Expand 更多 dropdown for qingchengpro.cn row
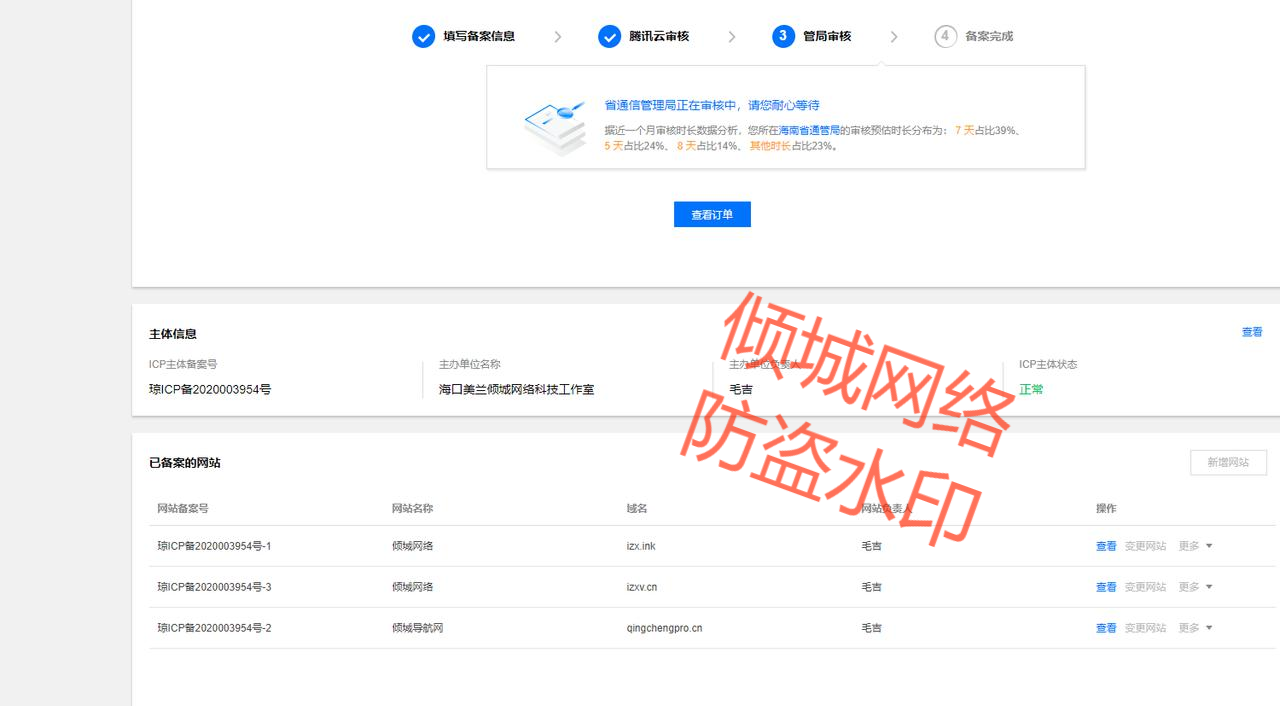 click(x=1195, y=629)
